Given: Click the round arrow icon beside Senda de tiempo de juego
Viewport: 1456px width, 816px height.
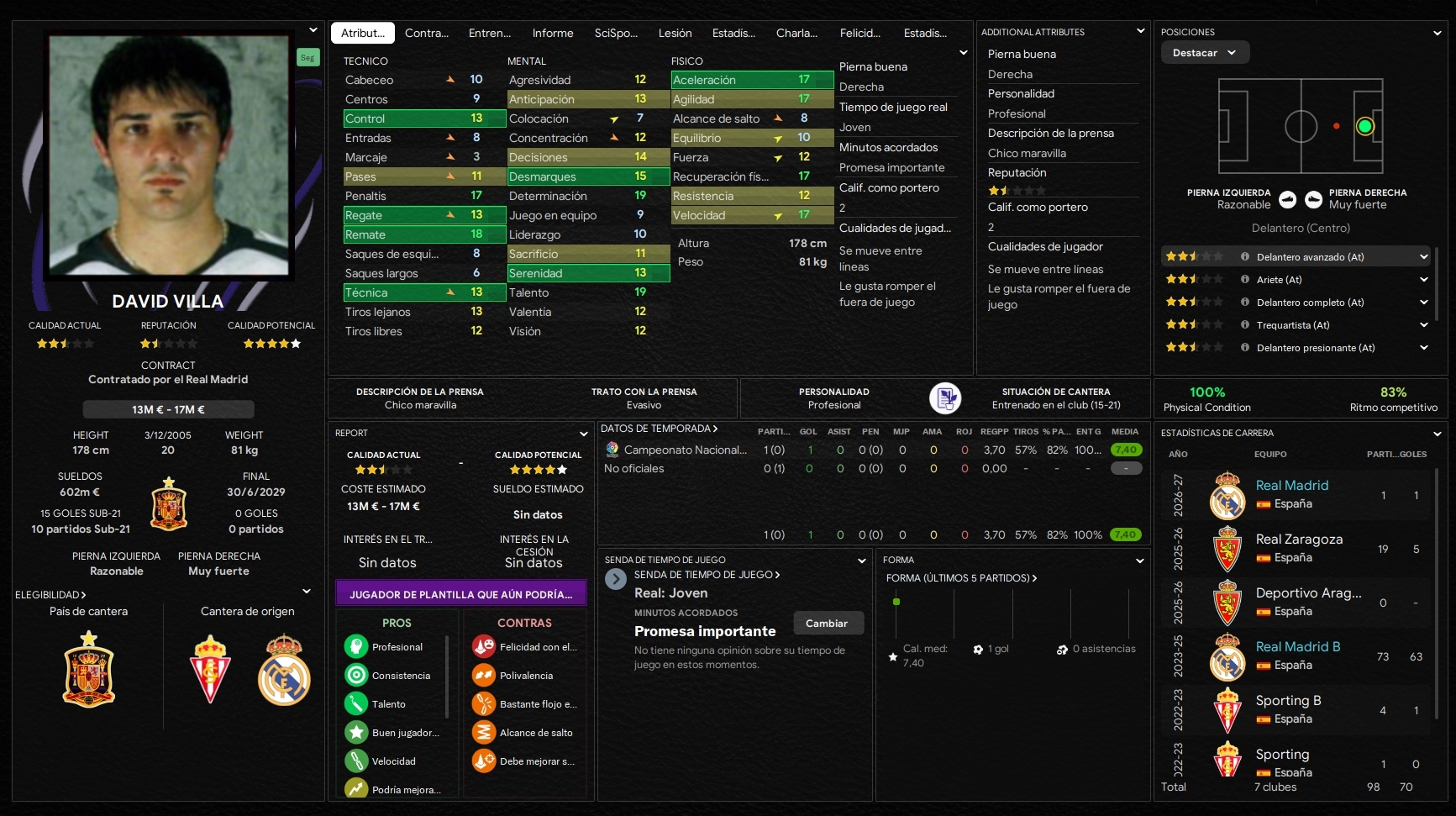Looking at the screenshot, I should pyautogui.click(x=616, y=579).
